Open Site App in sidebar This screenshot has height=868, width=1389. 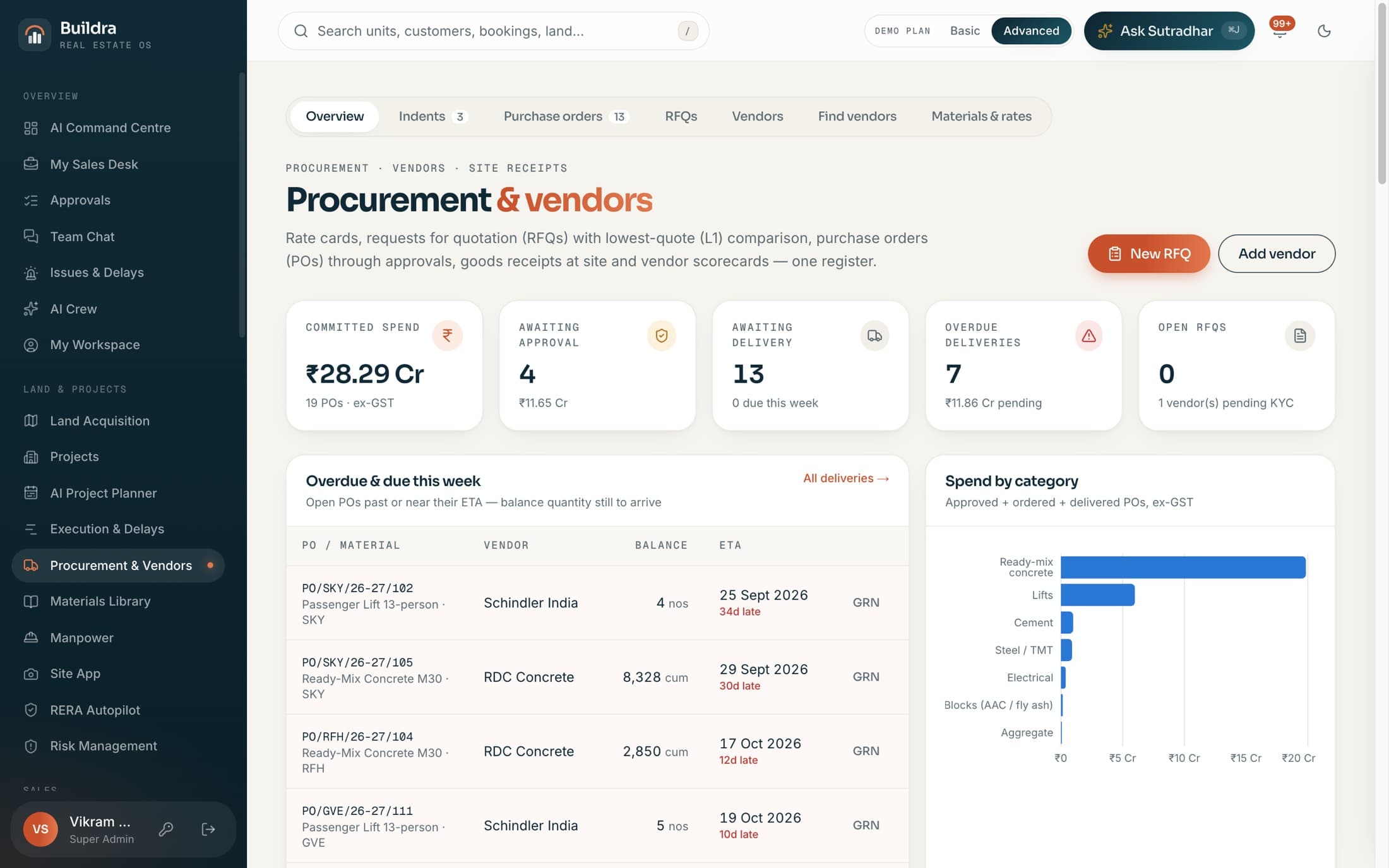tap(118, 674)
